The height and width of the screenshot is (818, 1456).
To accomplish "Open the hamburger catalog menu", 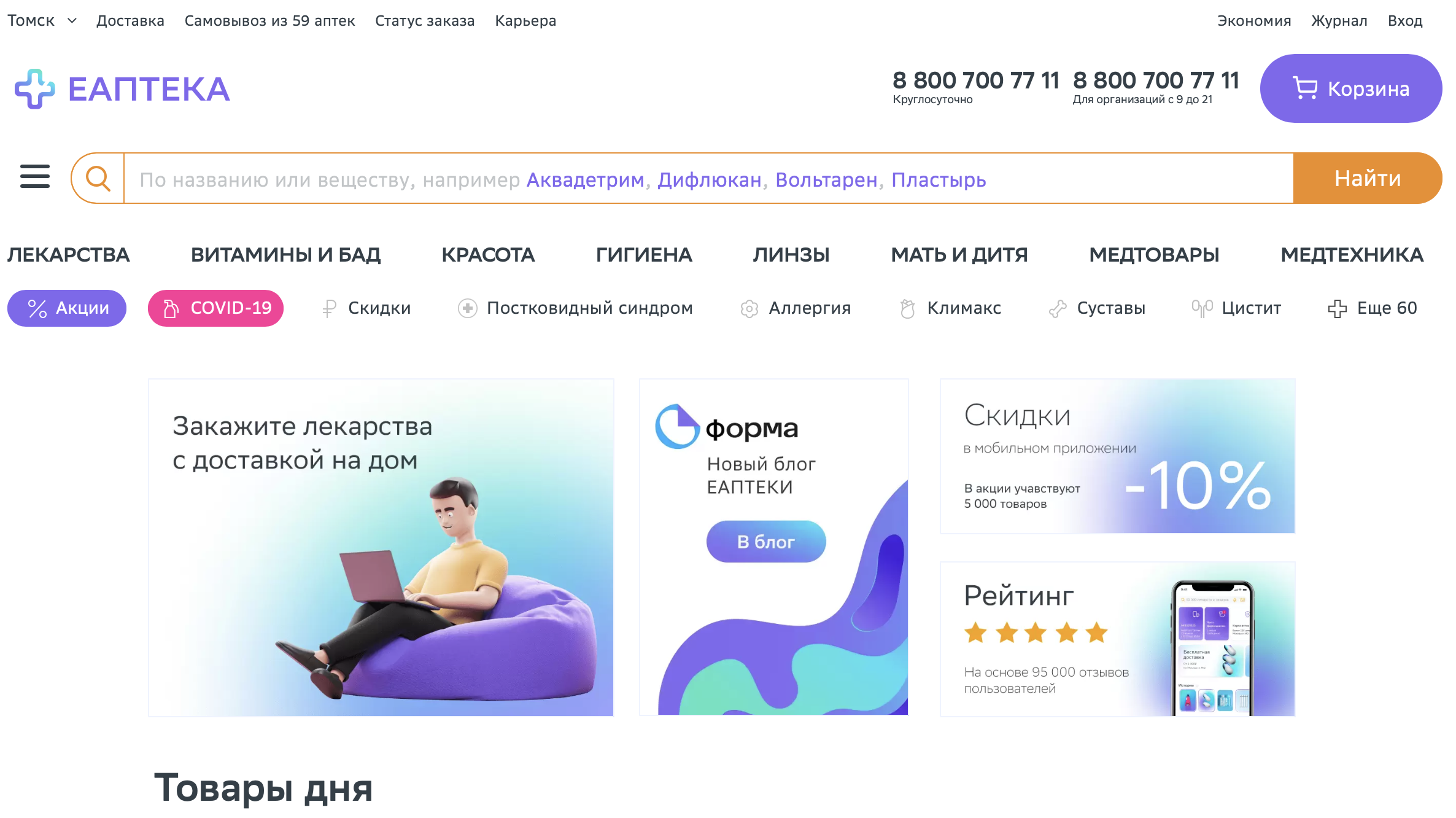I will [x=35, y=177].
